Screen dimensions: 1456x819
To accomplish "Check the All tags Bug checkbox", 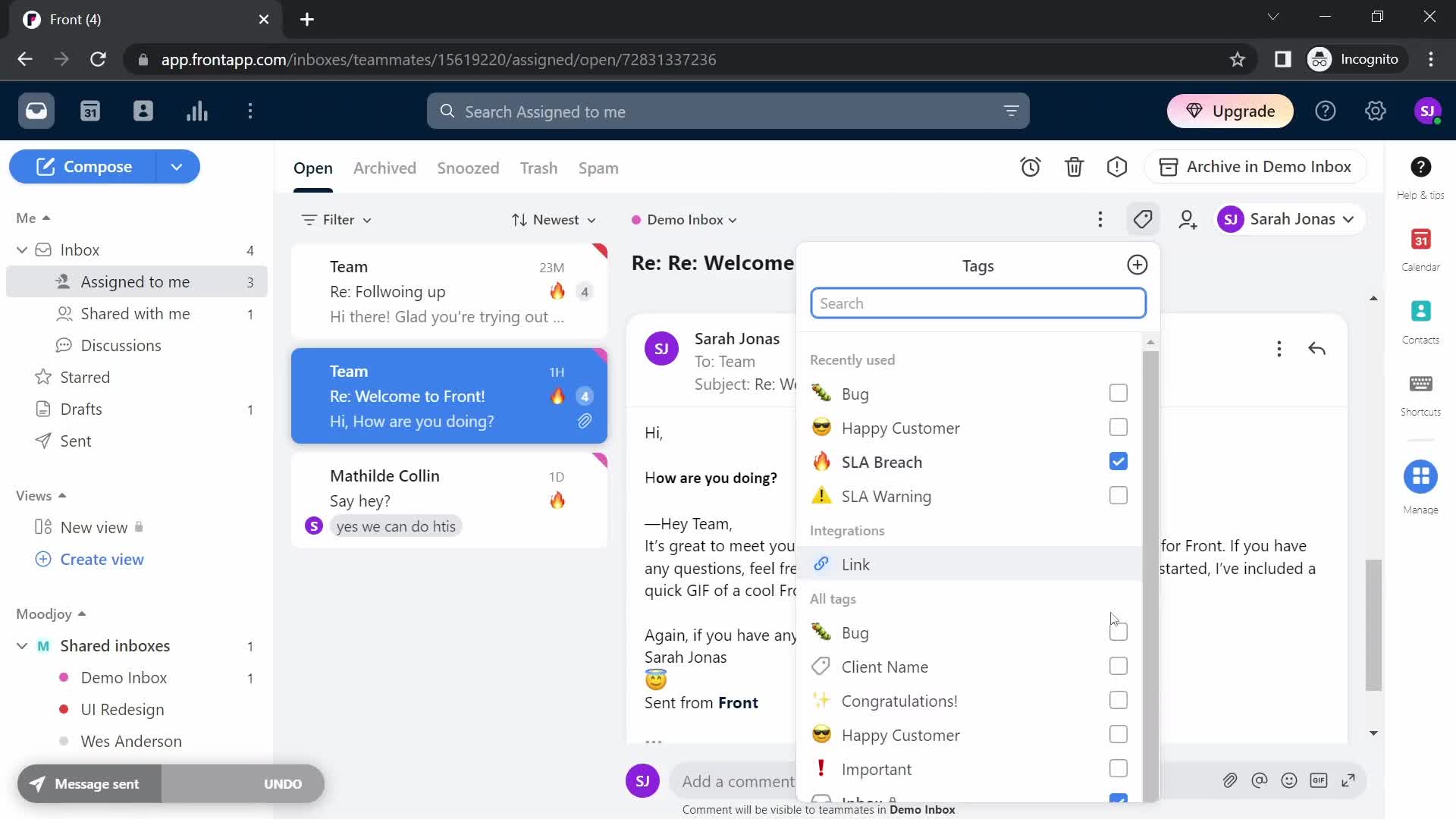I will tap(1119, 632).
